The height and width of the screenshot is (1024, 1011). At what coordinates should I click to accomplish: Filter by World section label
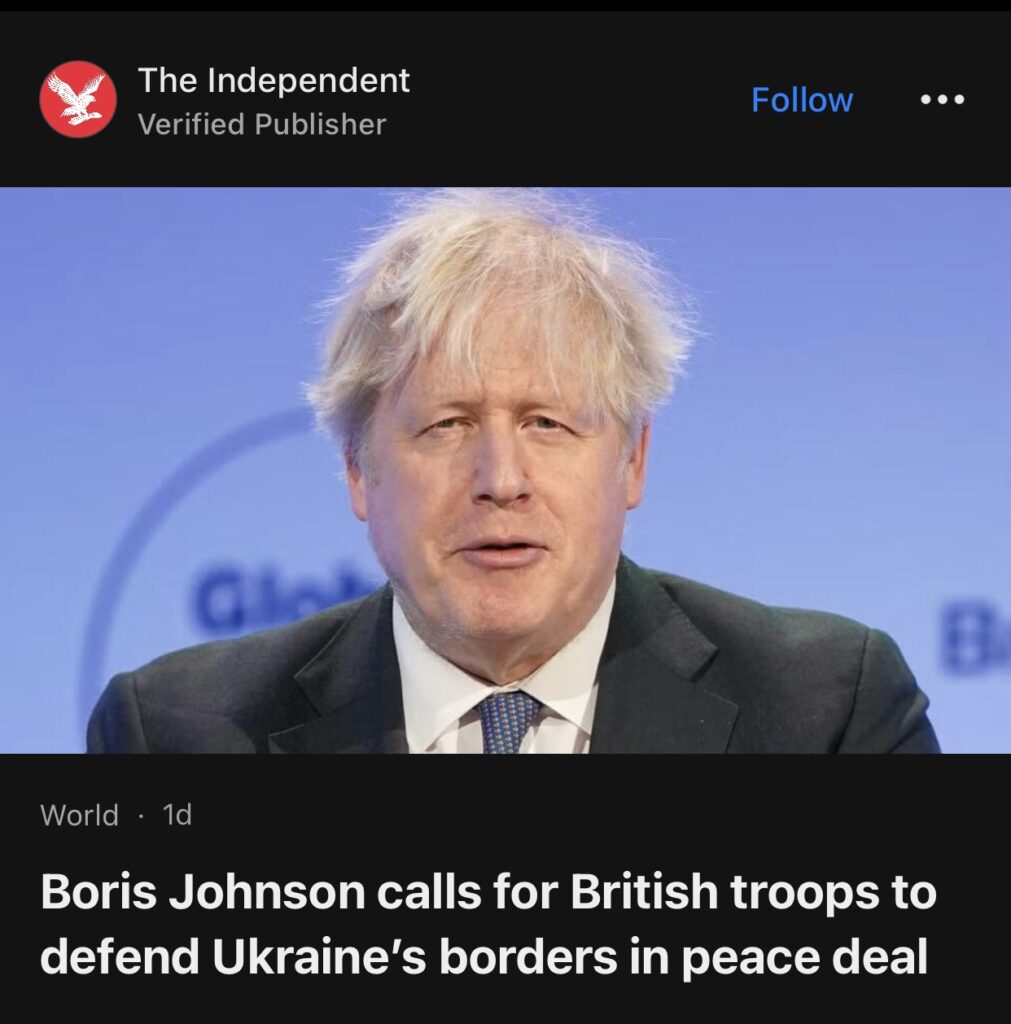click(x=79, y=815)
